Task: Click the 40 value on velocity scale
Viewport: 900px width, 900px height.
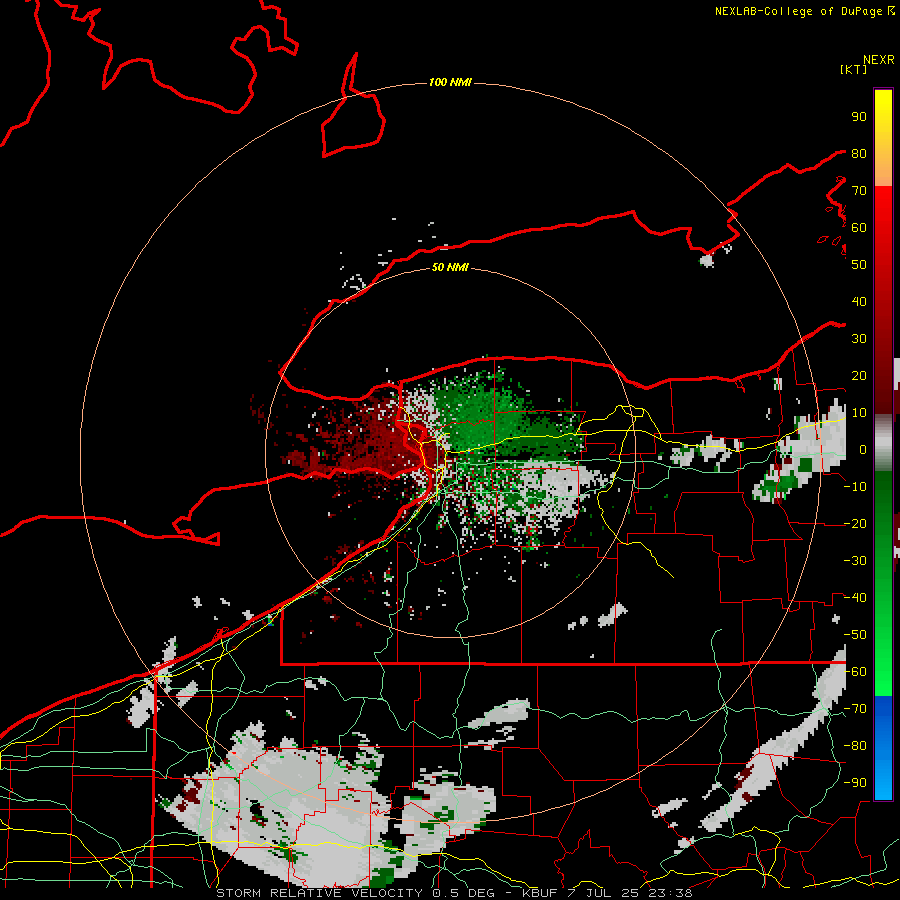Action: [x=859, y=301]
